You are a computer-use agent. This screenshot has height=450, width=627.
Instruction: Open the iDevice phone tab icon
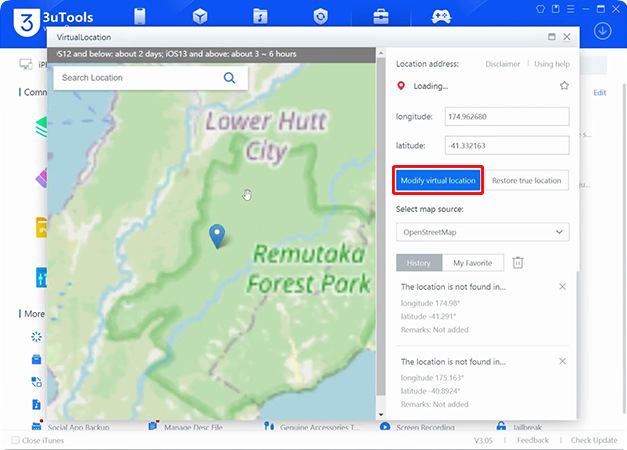coord(140,16)
